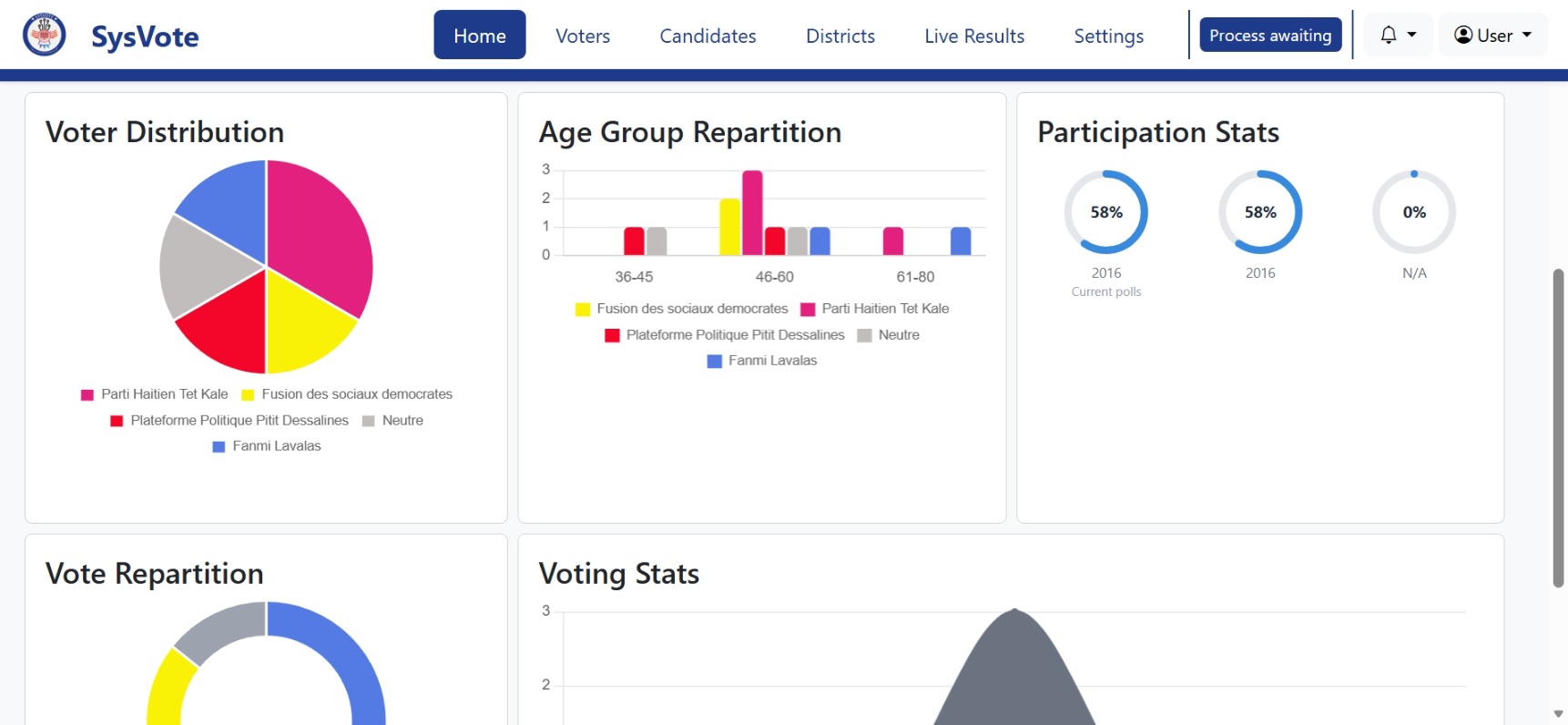Click the page vertical scrollbar thumb
This screenshot has height=725, width=1568.
coord(1558,428)
